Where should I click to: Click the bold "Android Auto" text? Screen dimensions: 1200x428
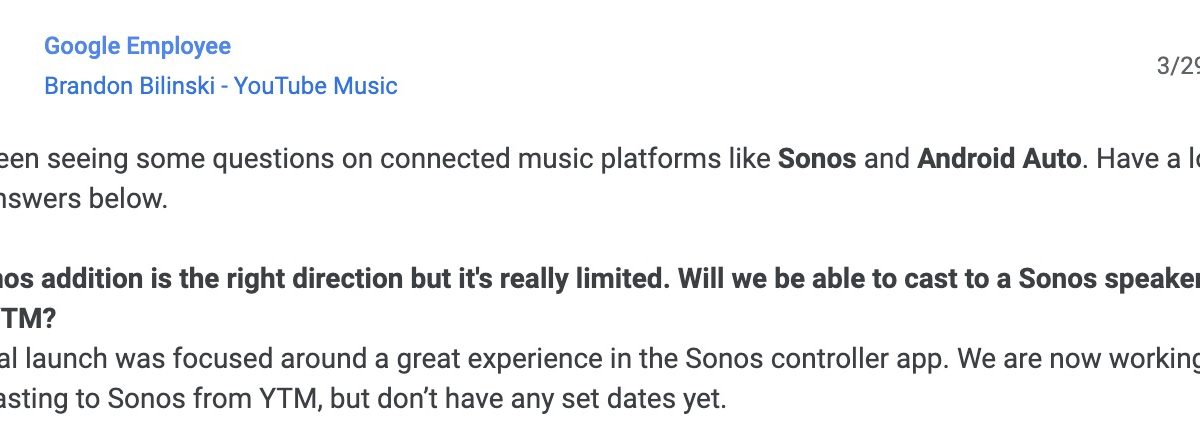tap(999, 159)
